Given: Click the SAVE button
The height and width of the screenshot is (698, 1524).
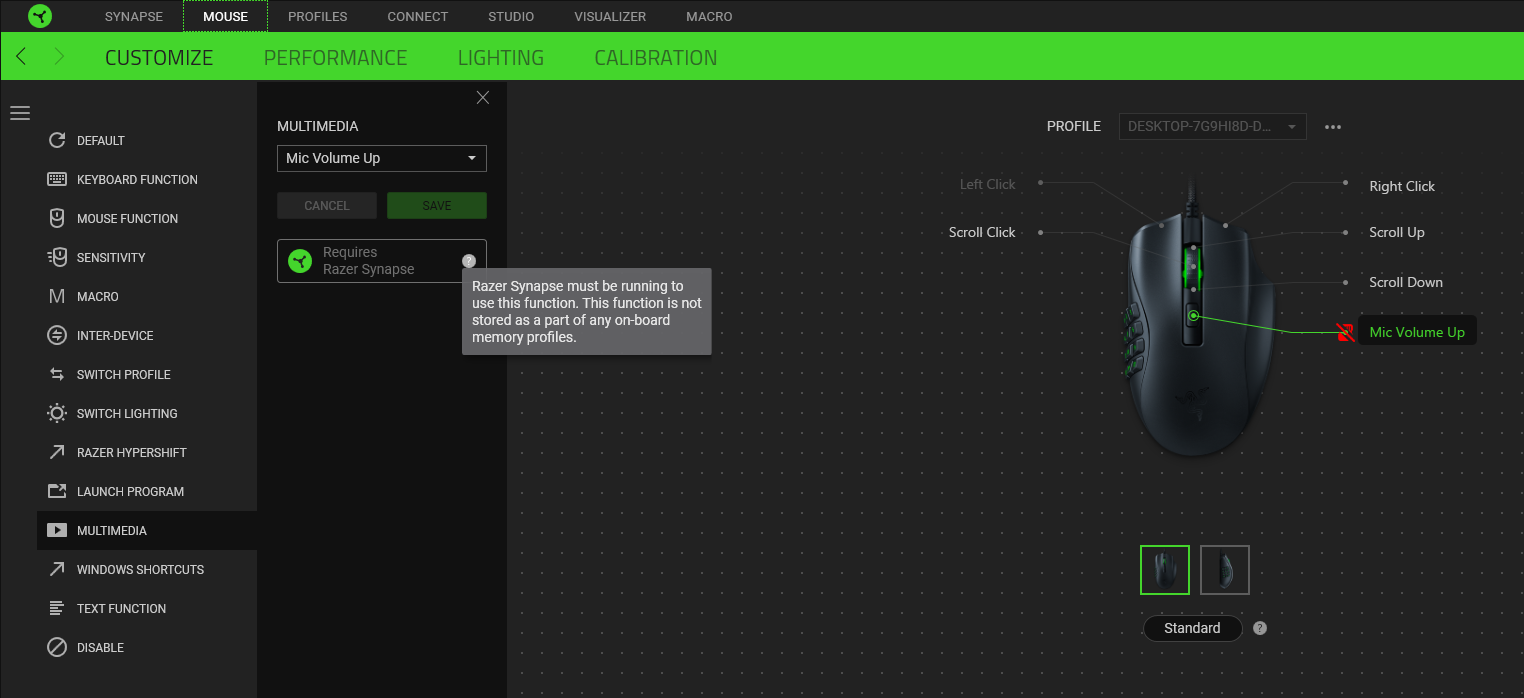Looking at the screenshot, I should [437, 205].
